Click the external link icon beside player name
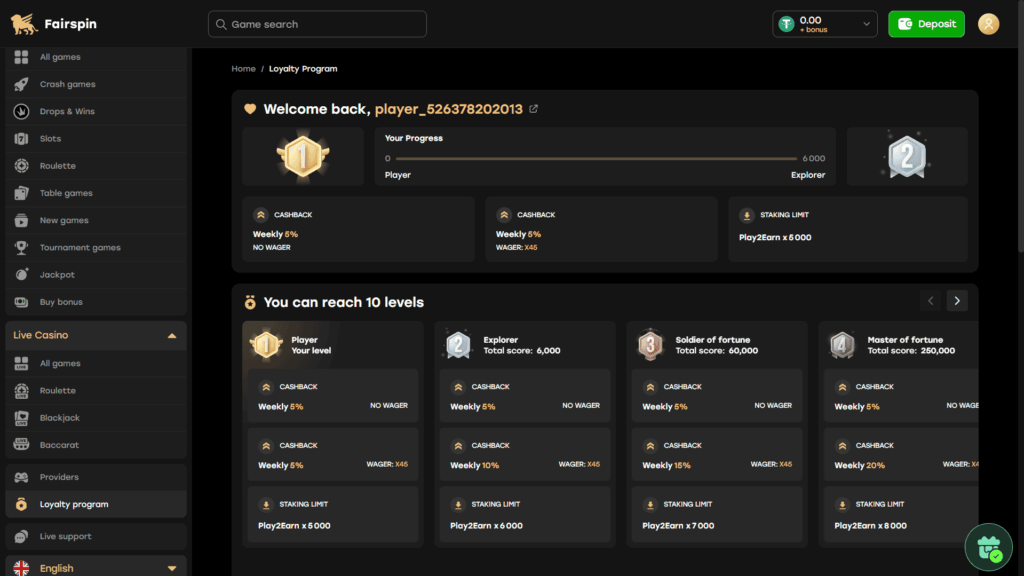The width and height of the screenshot is (1024, 576). pyautogui.click(x=533, y=109)
